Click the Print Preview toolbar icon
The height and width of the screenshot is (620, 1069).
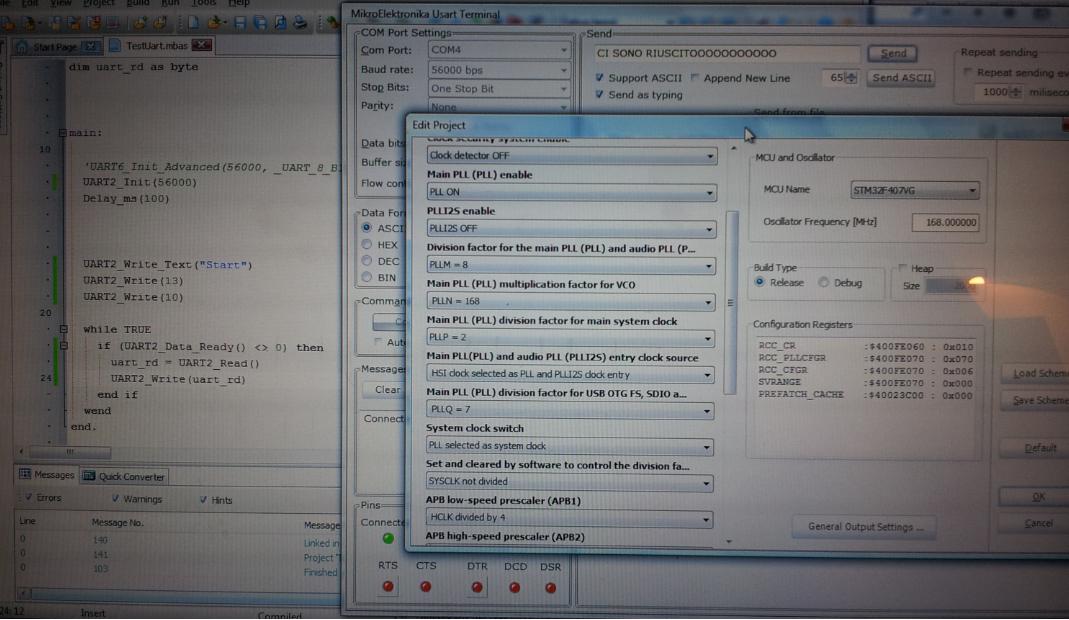(x=280, y=23)
